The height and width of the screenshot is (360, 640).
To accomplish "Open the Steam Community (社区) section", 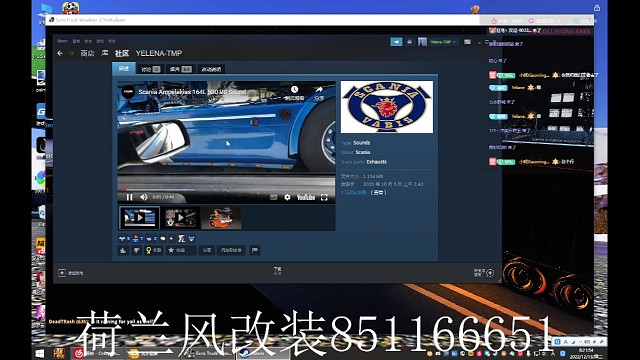I will click(x=122, y=53).
